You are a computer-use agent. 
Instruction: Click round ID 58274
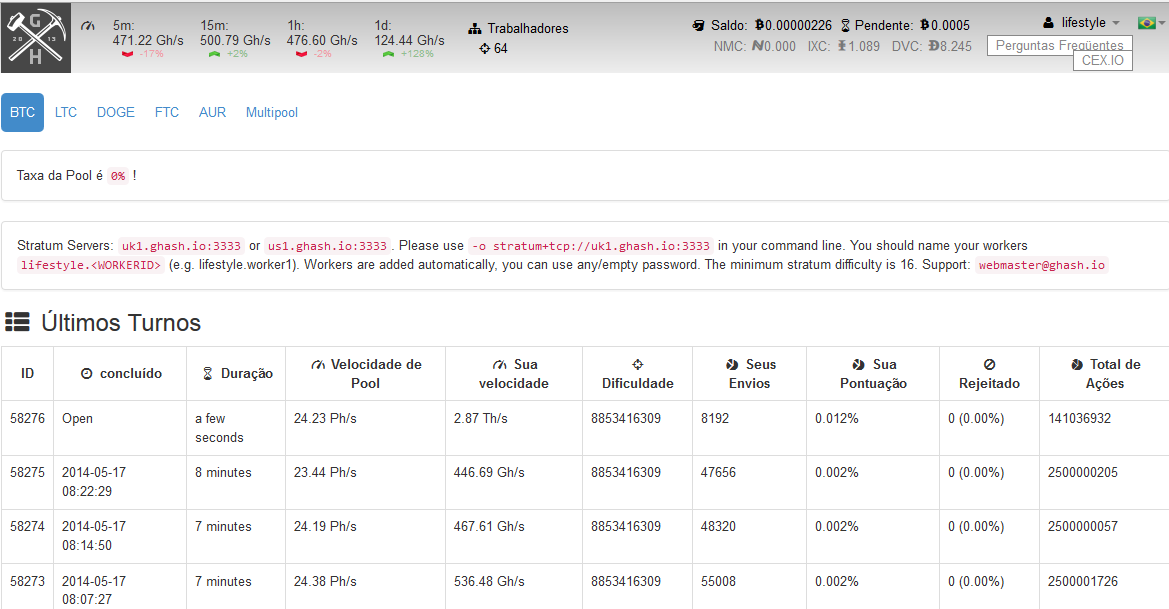pyautogui.click(x=28, y=526)
